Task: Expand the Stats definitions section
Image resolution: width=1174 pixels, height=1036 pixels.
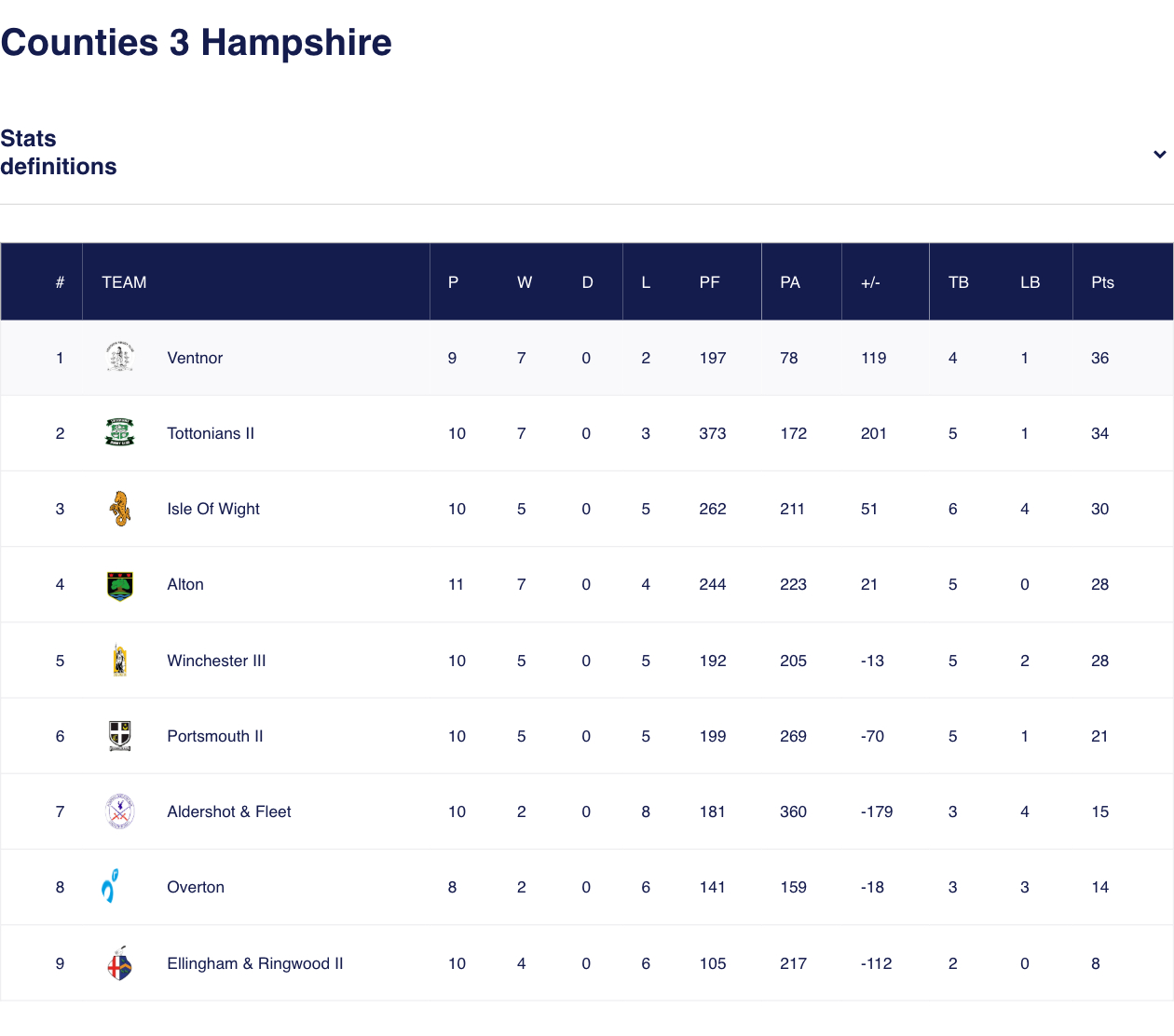Action: [59, 152]
